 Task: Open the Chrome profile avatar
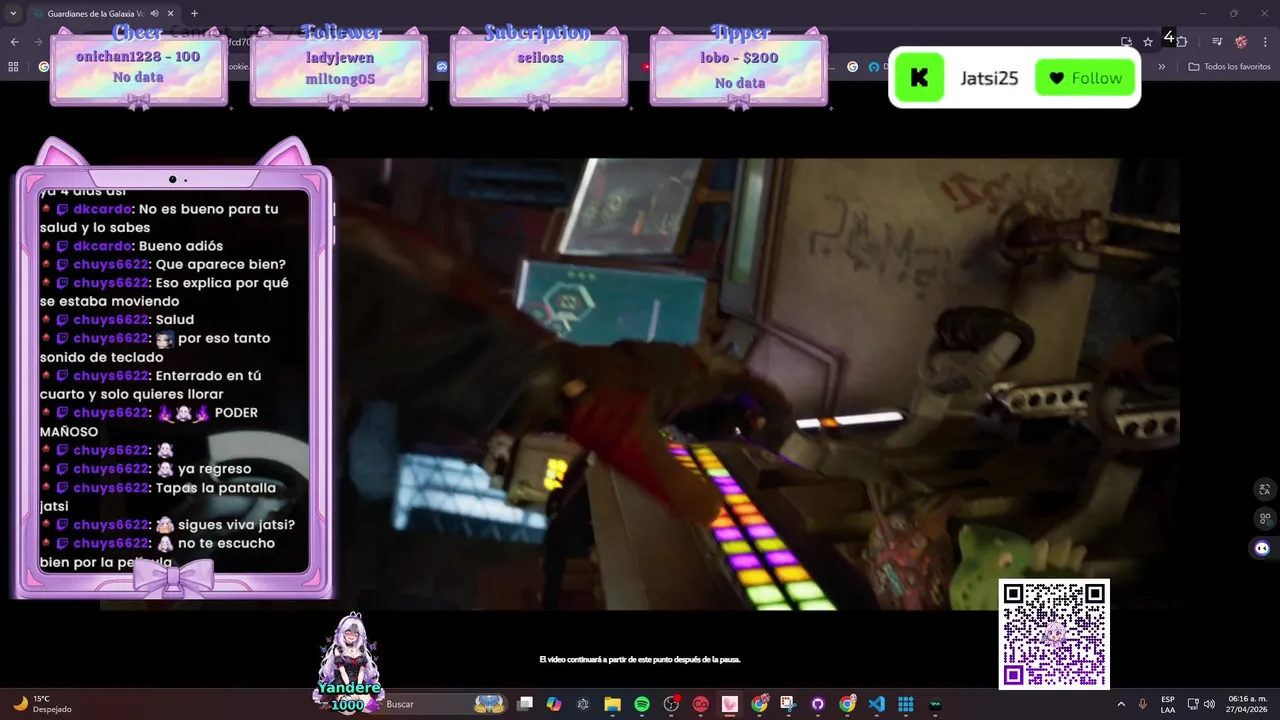click(x=1241, y=42)
